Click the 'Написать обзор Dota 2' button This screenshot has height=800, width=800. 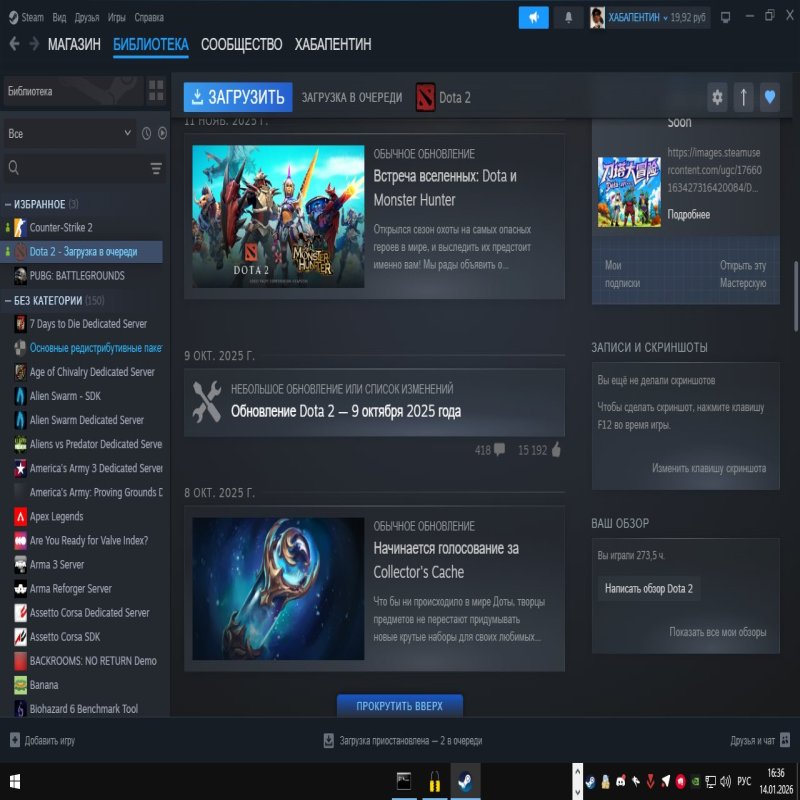pyautogui.click(x=648, y=589)
